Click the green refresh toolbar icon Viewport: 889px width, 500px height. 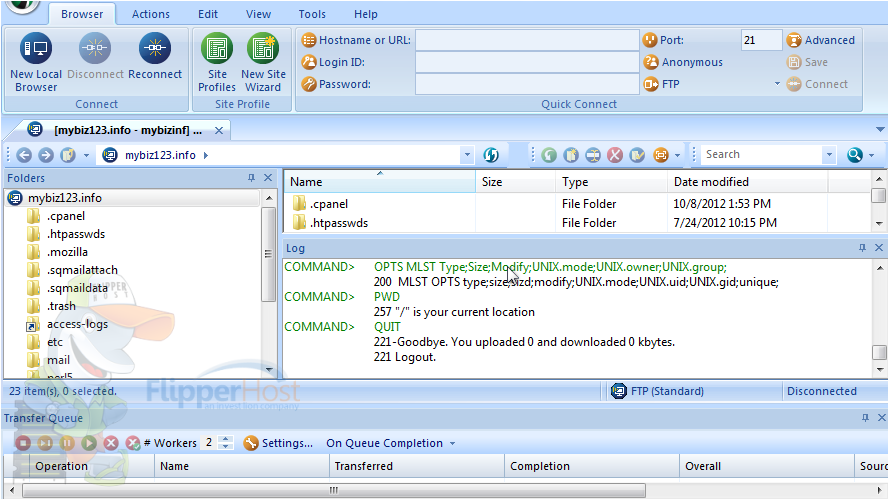click(x=549, y=155)
